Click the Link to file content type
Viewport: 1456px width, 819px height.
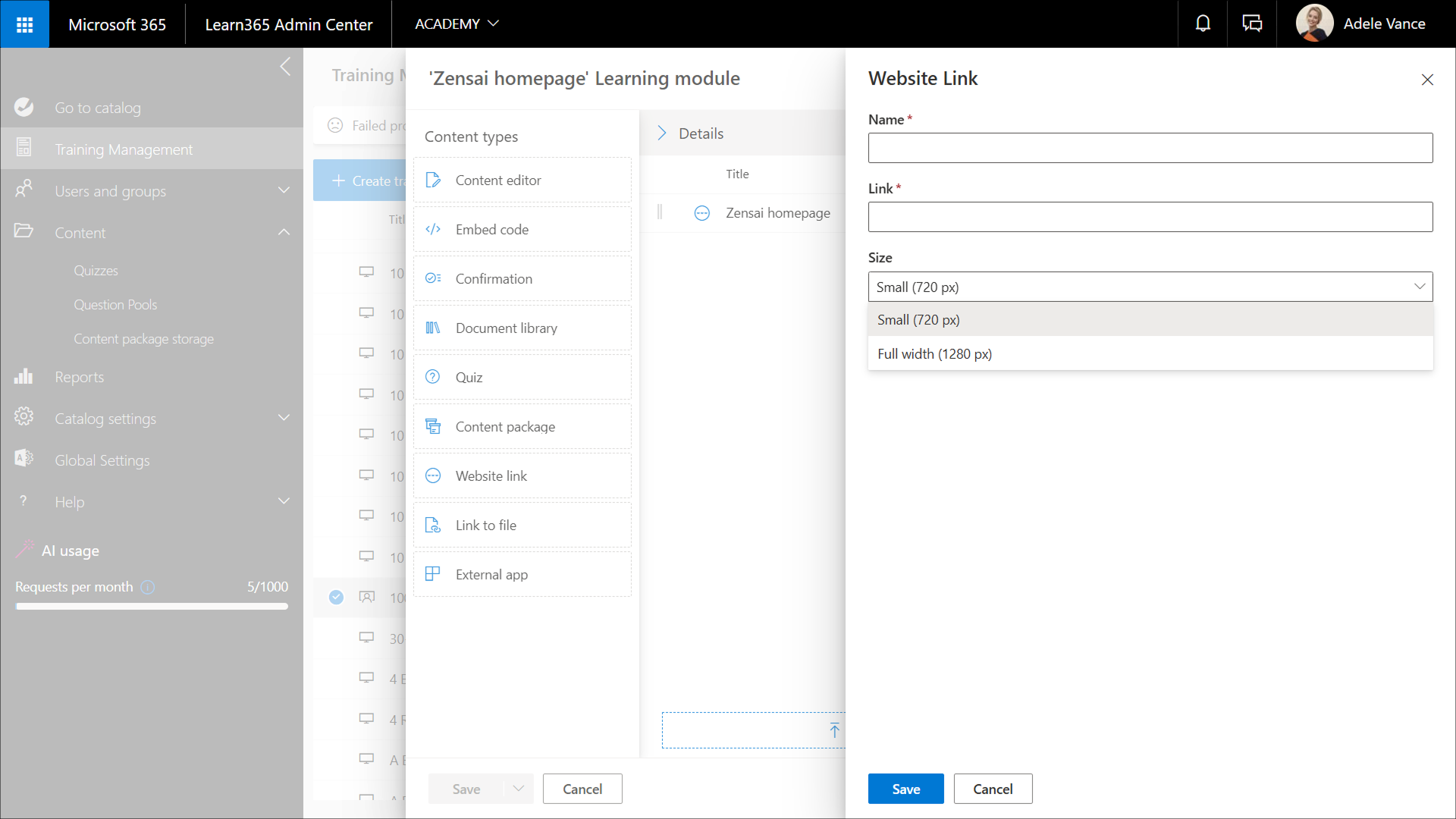click(x=522, y=526)
